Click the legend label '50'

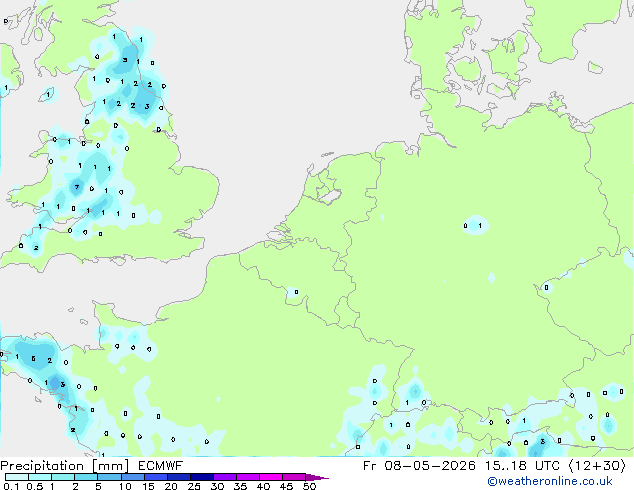[309, 486]
